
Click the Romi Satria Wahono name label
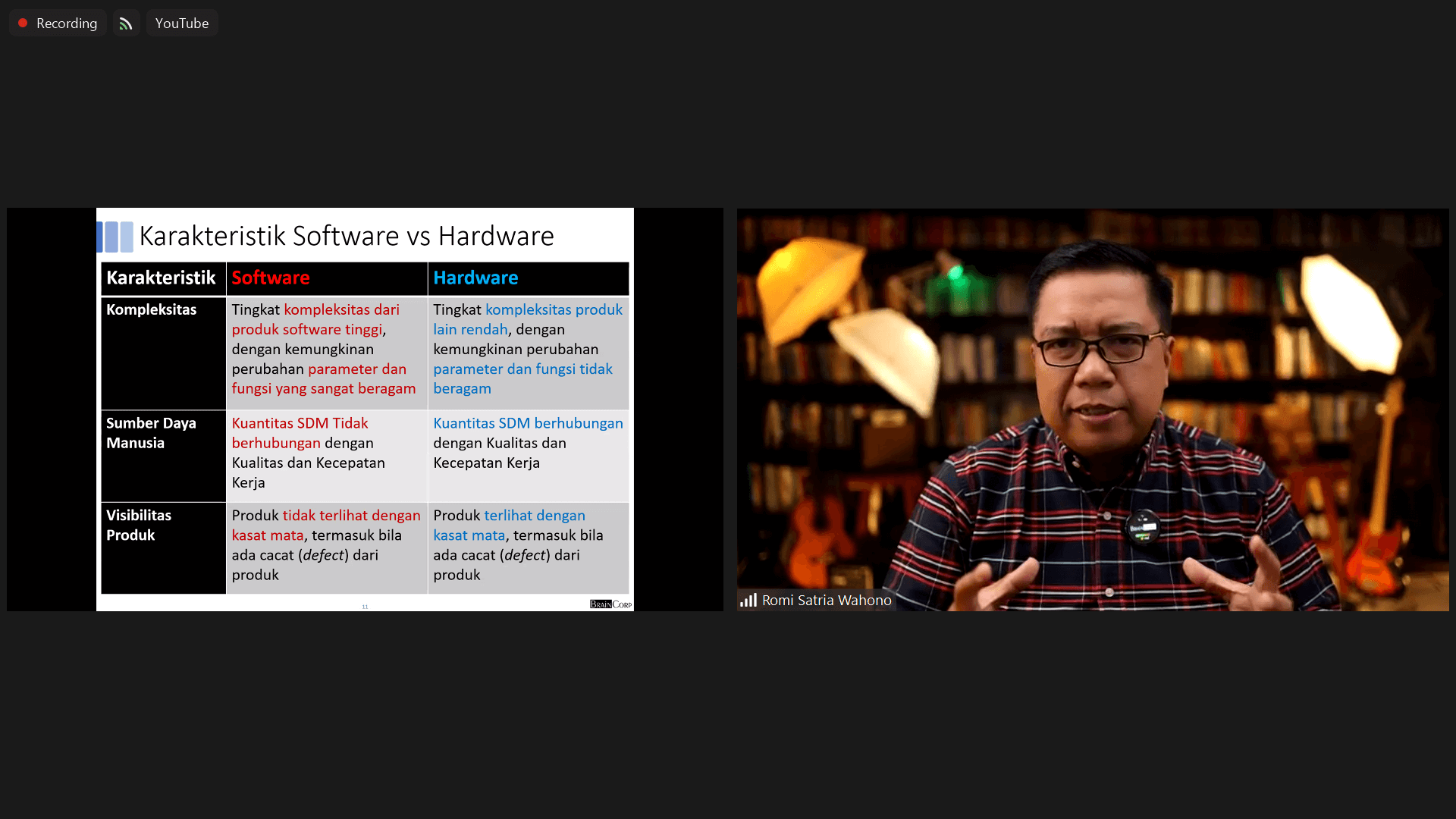pyautogui.click(x=827, y=600)
